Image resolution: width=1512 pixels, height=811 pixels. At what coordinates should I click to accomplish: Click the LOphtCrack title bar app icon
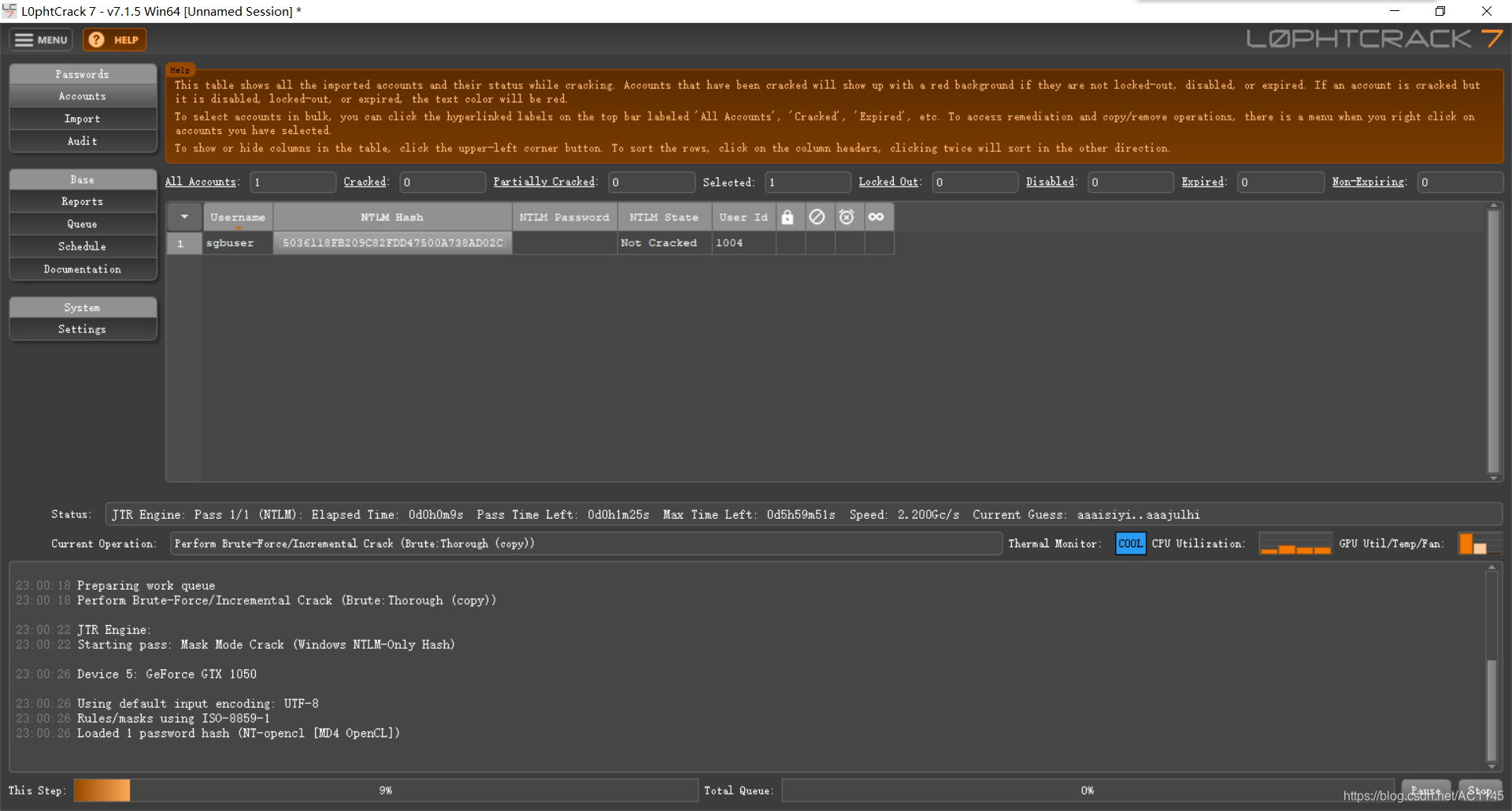[9, 11]
